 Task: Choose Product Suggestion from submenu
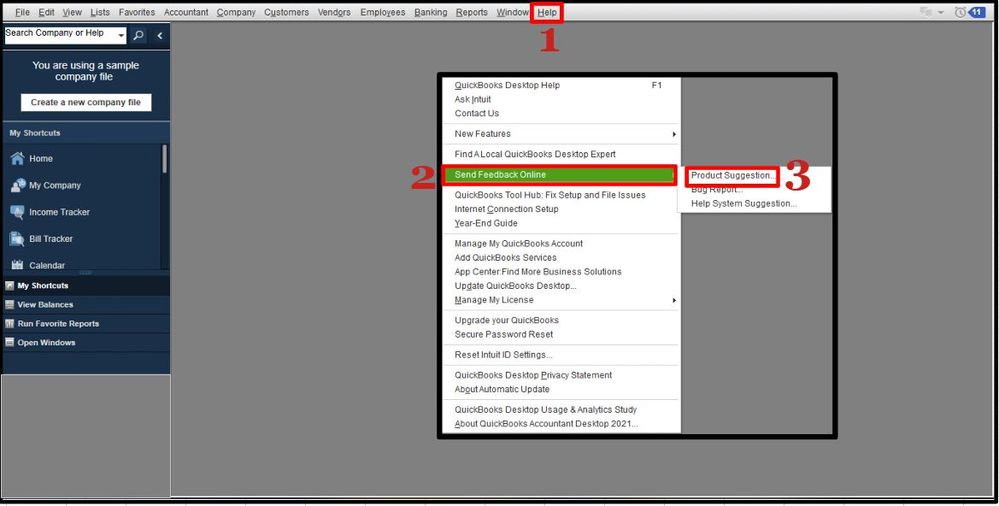pyautogui.click(x=733, y=175)
